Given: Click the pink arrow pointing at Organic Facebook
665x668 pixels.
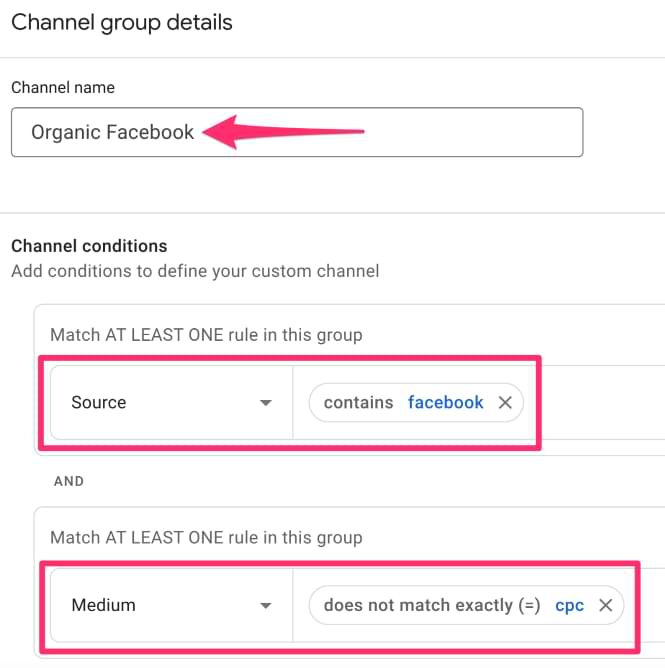Looking at the screenshot, I should coord(283,132).
